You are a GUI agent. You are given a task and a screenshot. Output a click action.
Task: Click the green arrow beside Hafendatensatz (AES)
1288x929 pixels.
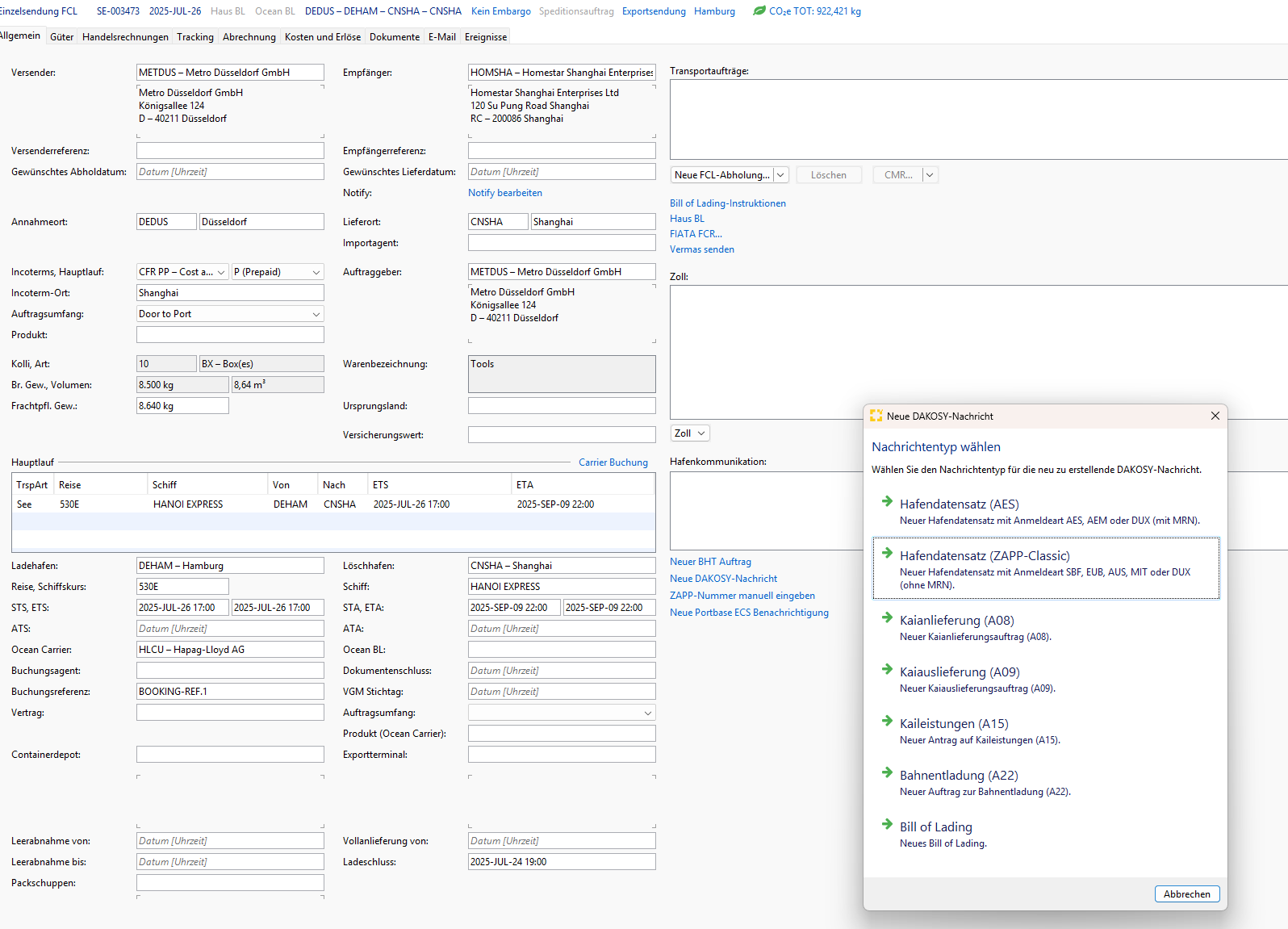[x=887, y=501]
